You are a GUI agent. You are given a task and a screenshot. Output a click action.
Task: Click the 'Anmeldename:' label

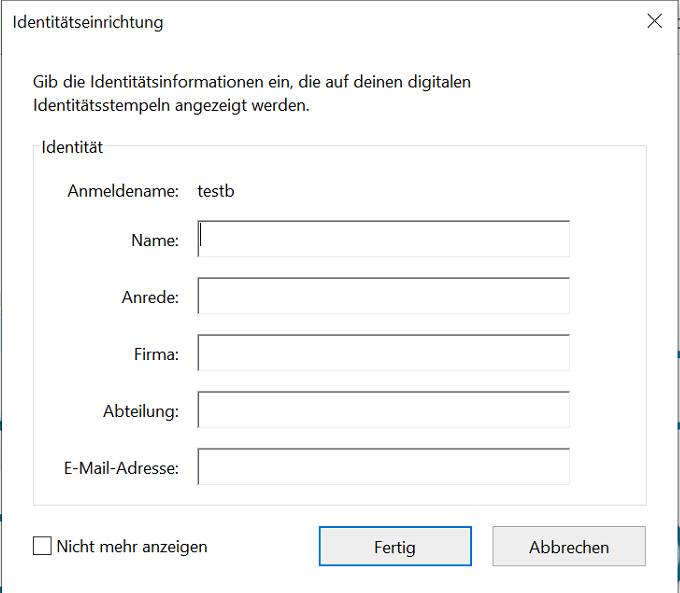123,191
